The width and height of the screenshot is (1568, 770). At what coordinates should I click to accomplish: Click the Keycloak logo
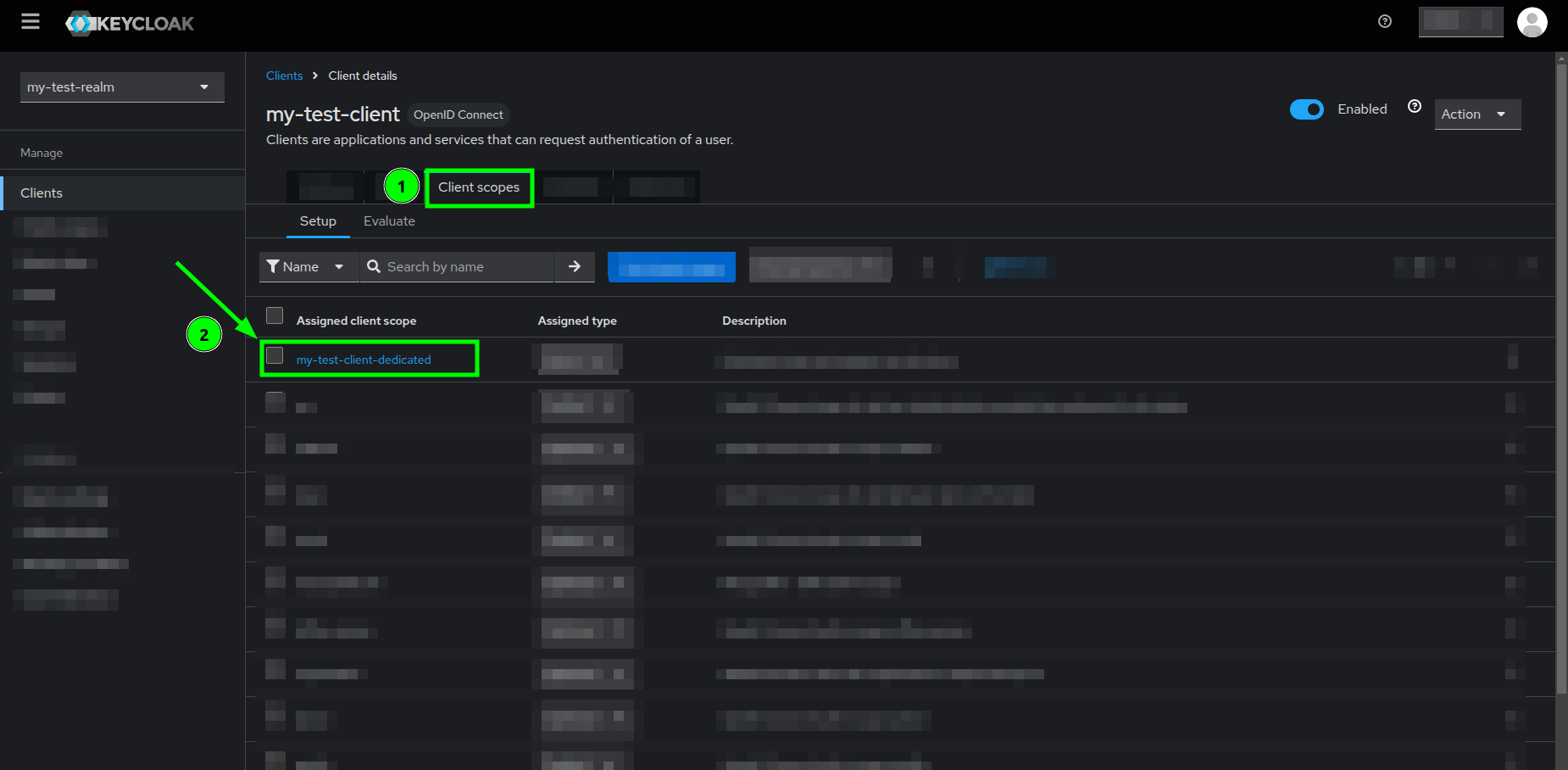pyautogui.click(x=129, y=23)
